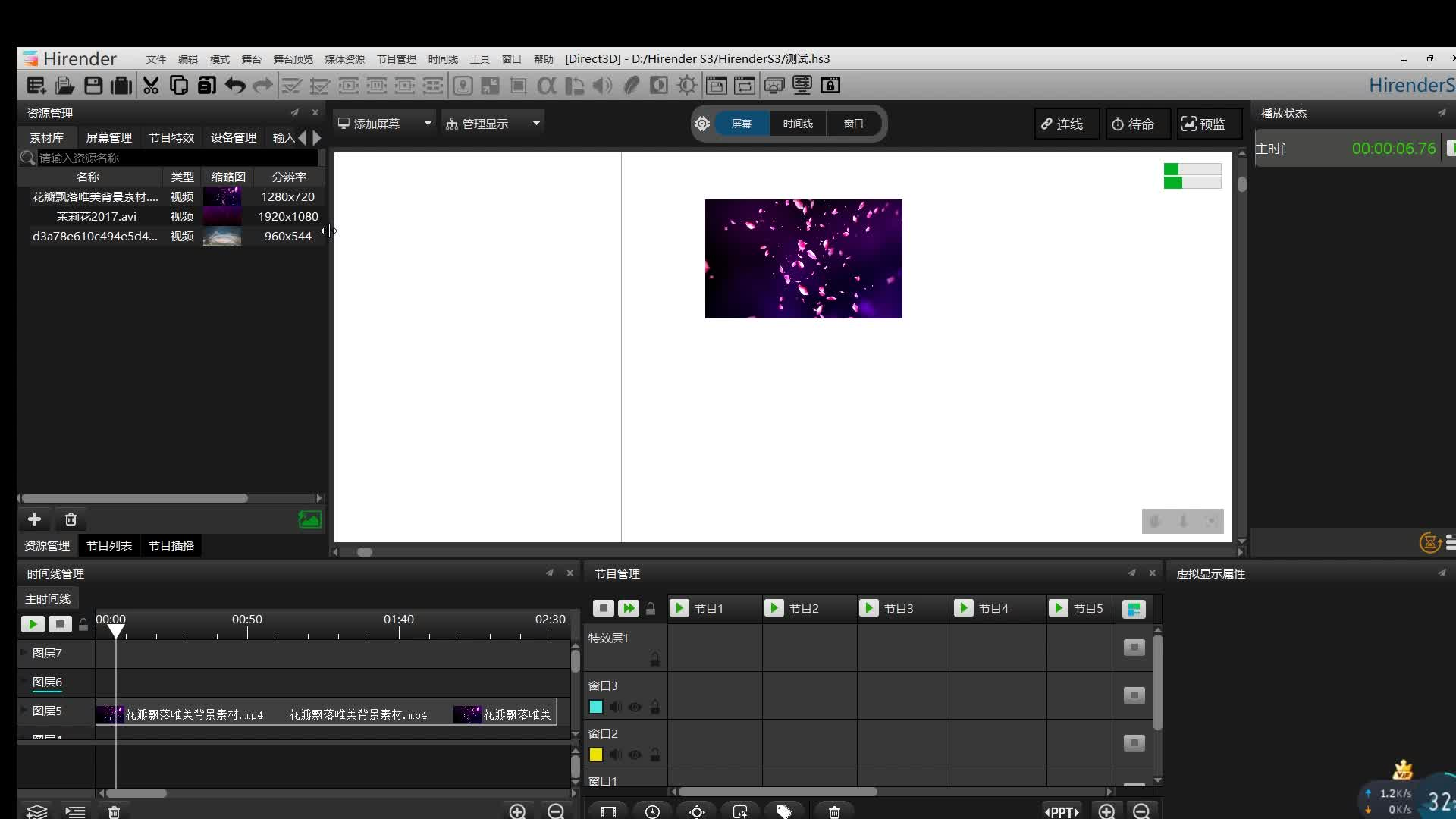Click the 预监 button
The image size is (1456, 819).
click(1203, 124)
